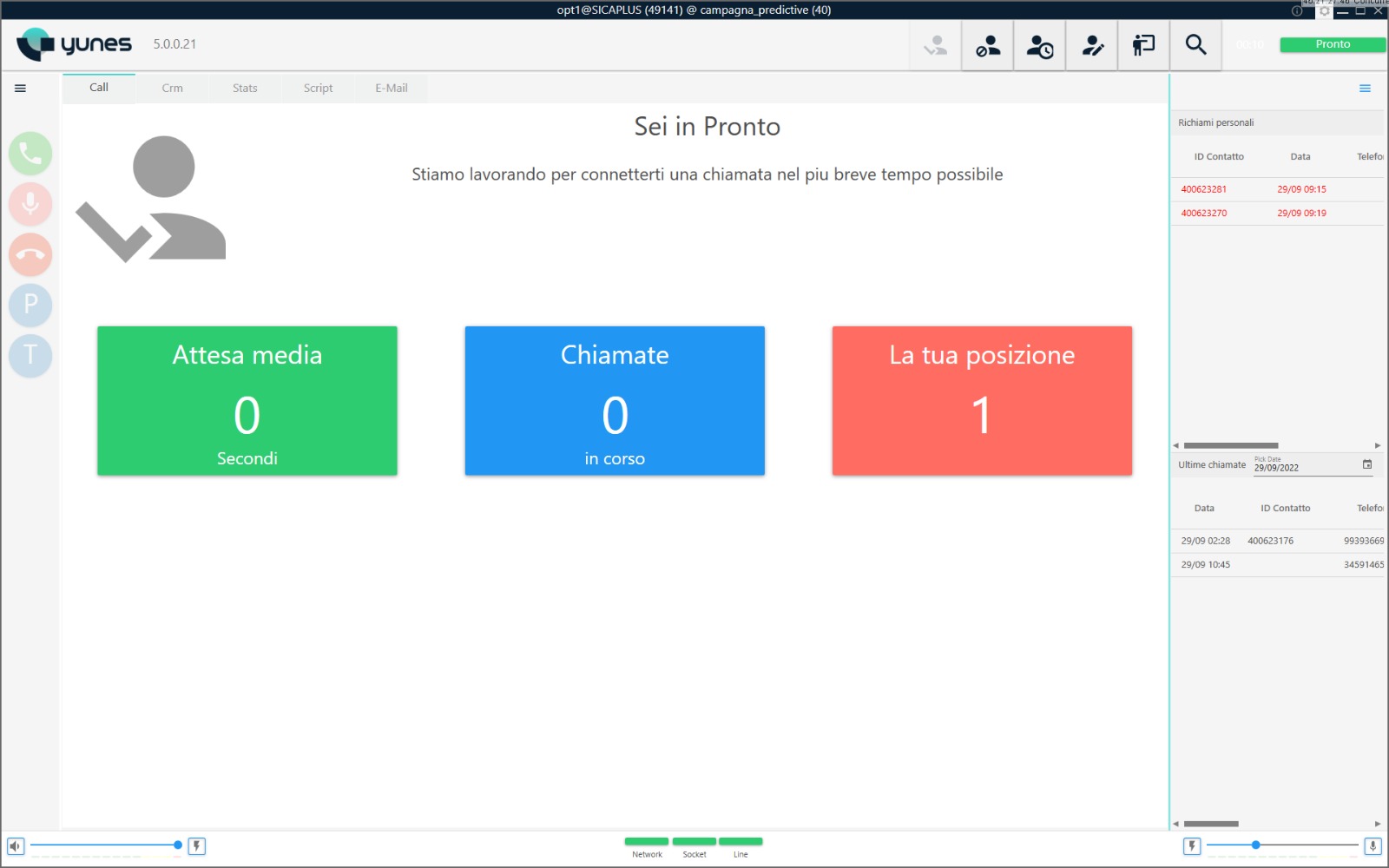Click the T transfer circle button
The height and width of the screenshot is (868, 1389).
click(30, 355)
